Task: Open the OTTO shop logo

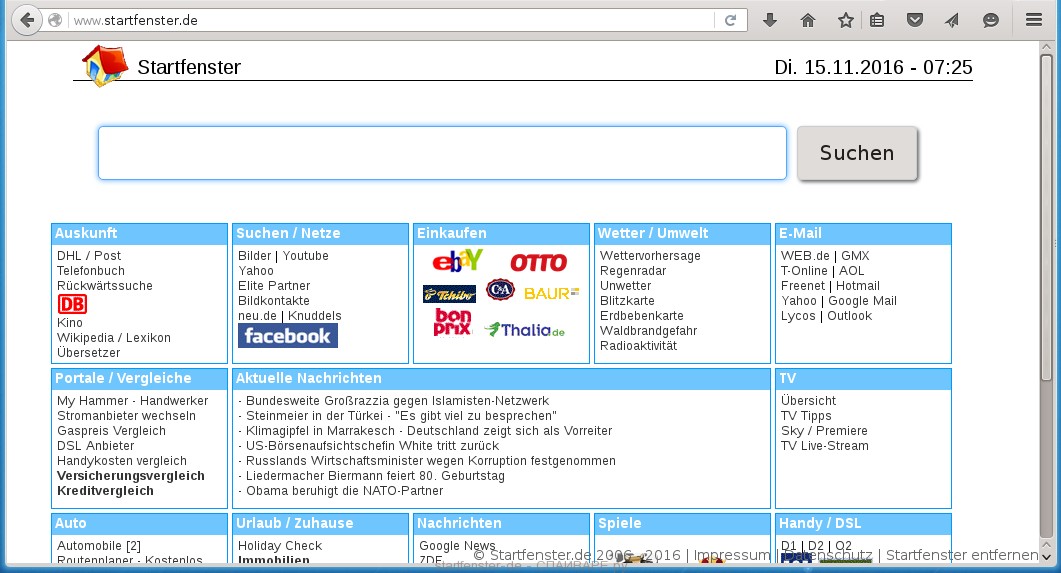Action: [538, 263]
